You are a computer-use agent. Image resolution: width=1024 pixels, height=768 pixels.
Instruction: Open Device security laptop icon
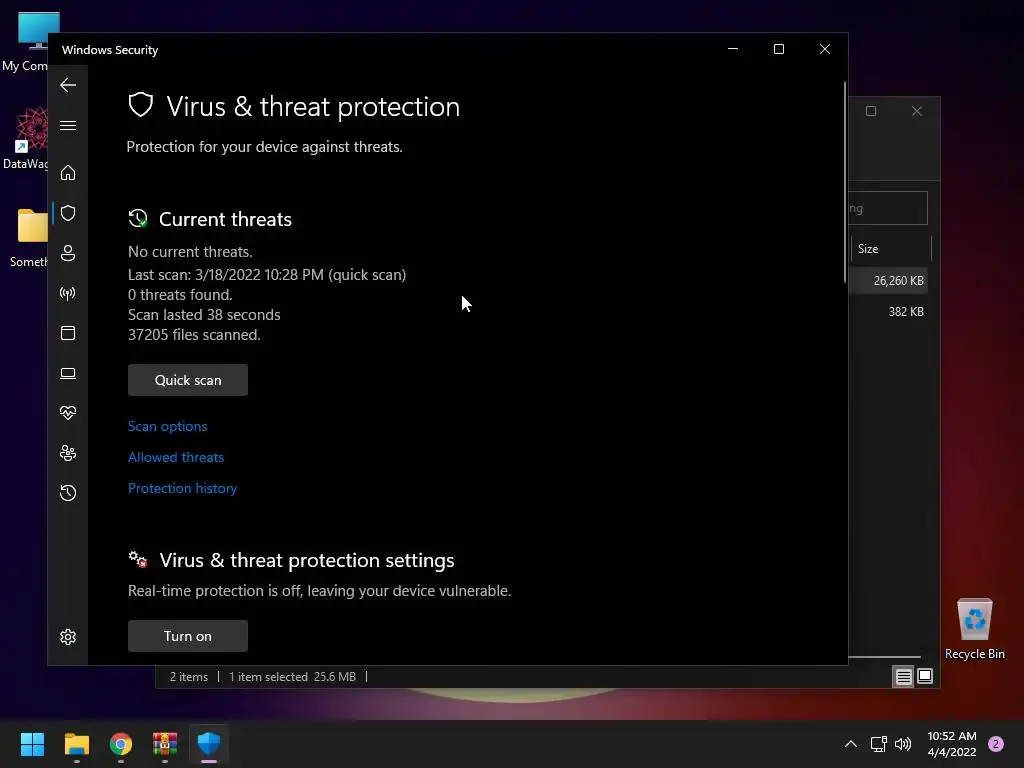(x=68, y=373)
